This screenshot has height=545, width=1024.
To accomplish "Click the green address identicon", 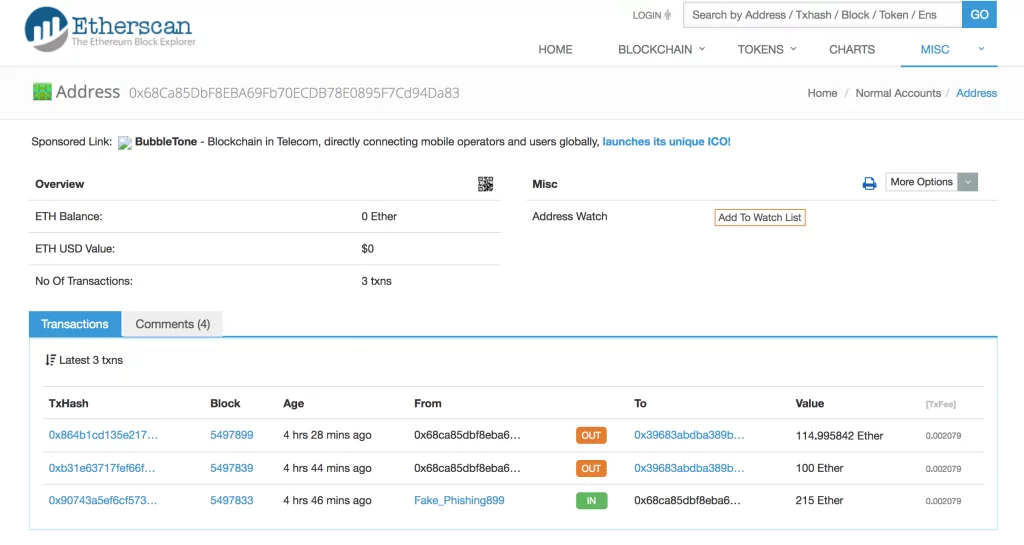I will [x=42, y=92].
